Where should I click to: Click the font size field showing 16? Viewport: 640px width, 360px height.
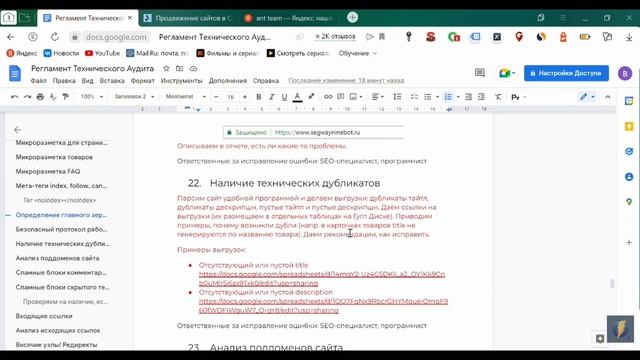tap(231, 97)
